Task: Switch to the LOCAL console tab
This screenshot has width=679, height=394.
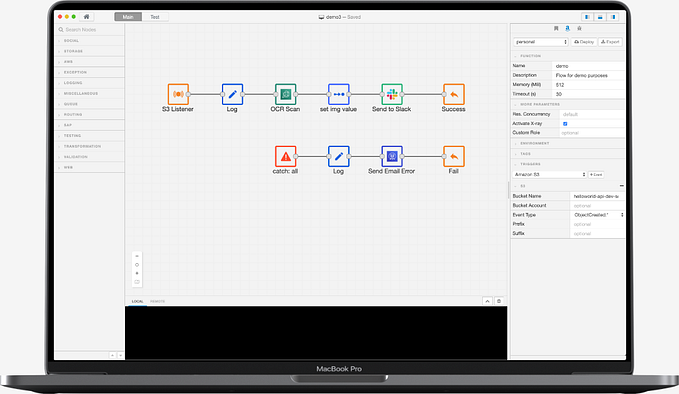Action: 137,301
